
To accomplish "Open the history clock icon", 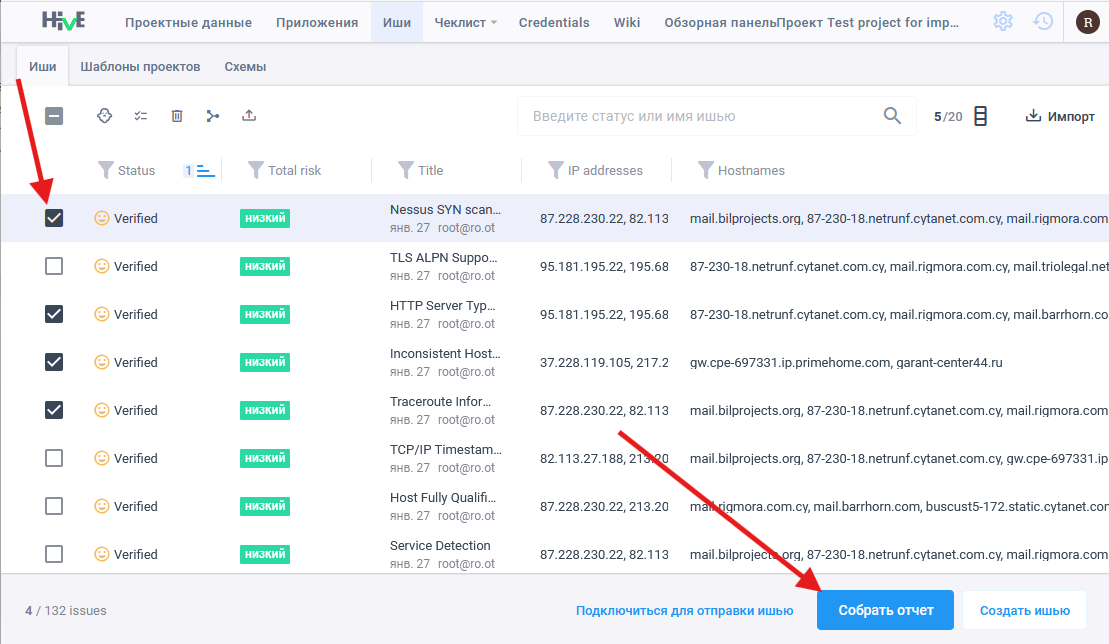I will (x=1043, y=21).
